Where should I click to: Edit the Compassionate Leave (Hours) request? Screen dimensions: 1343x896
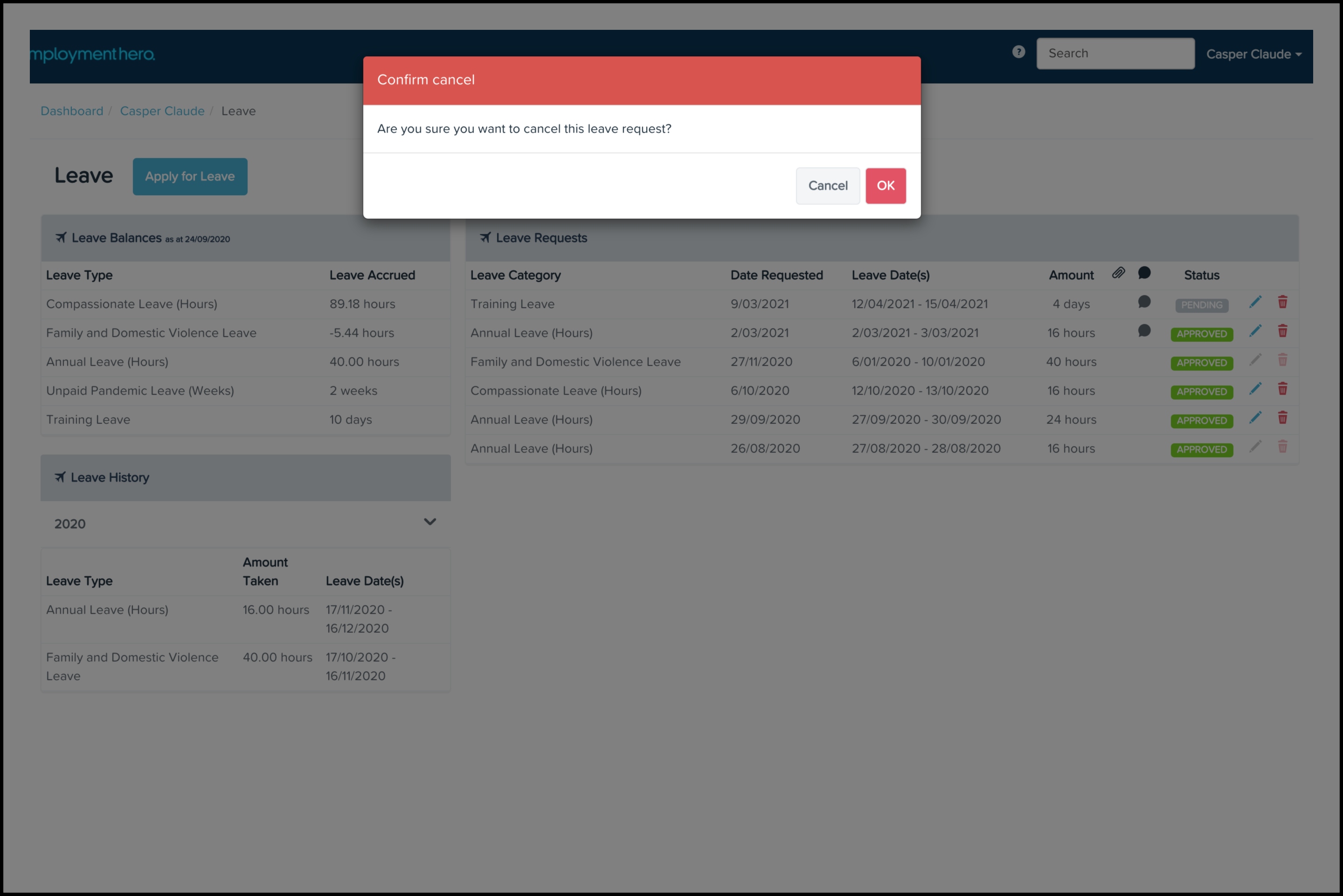pyautogui.click(x=1255, y=389)
